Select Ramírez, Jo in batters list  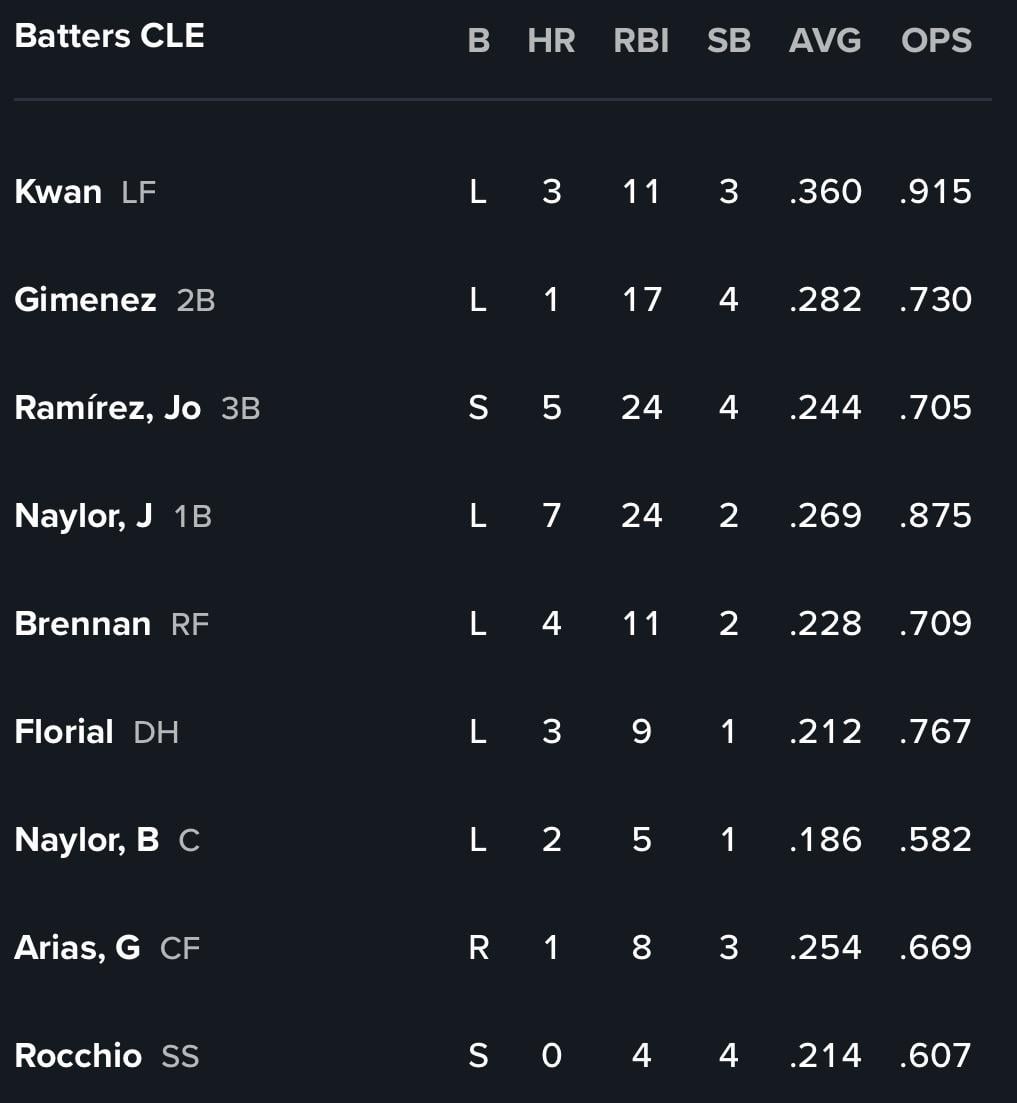coord(108,408)
